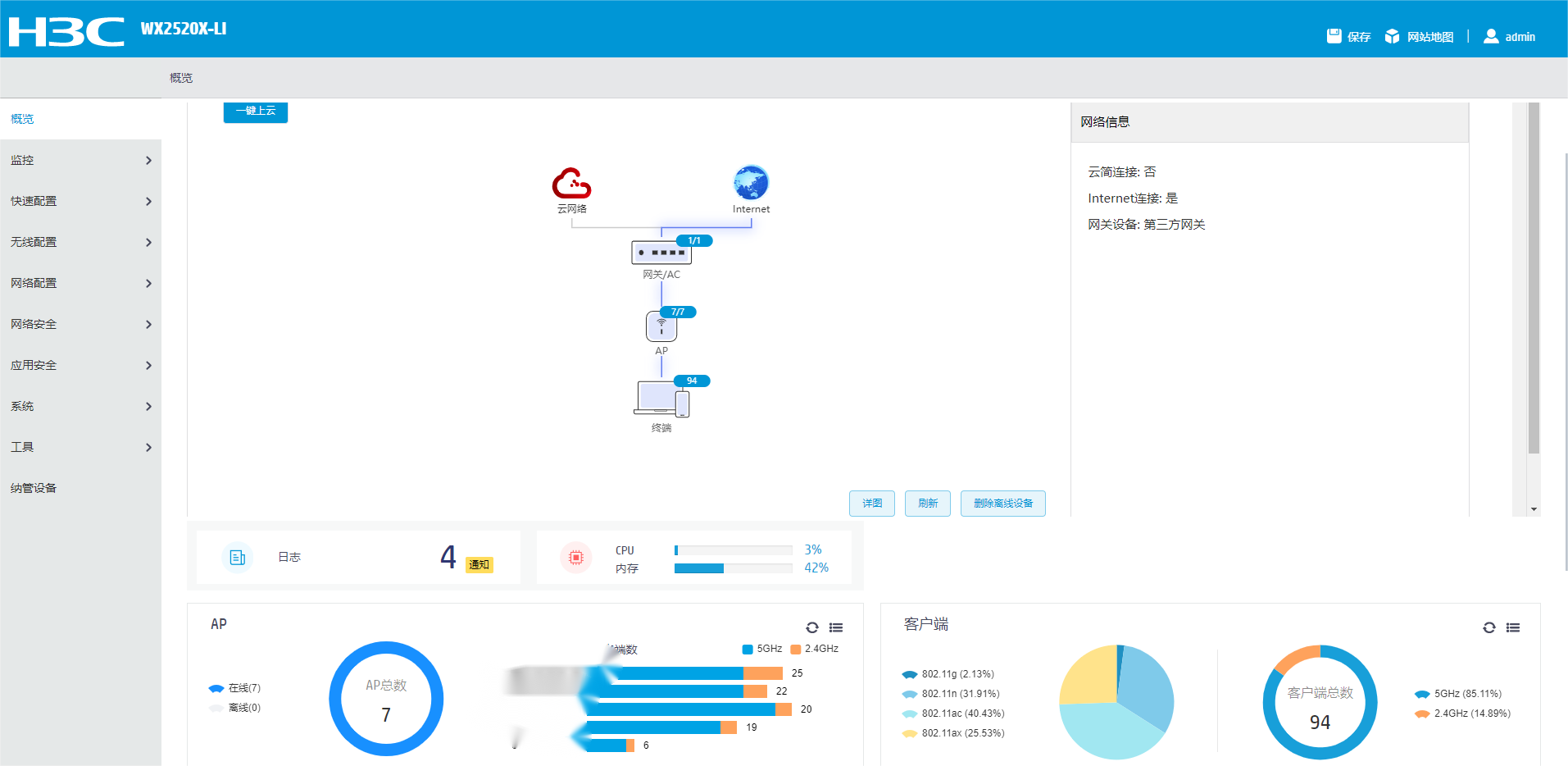Click the 概览 breadcrumb tab
Screen dimensions: 1568x766
point(181,78)
